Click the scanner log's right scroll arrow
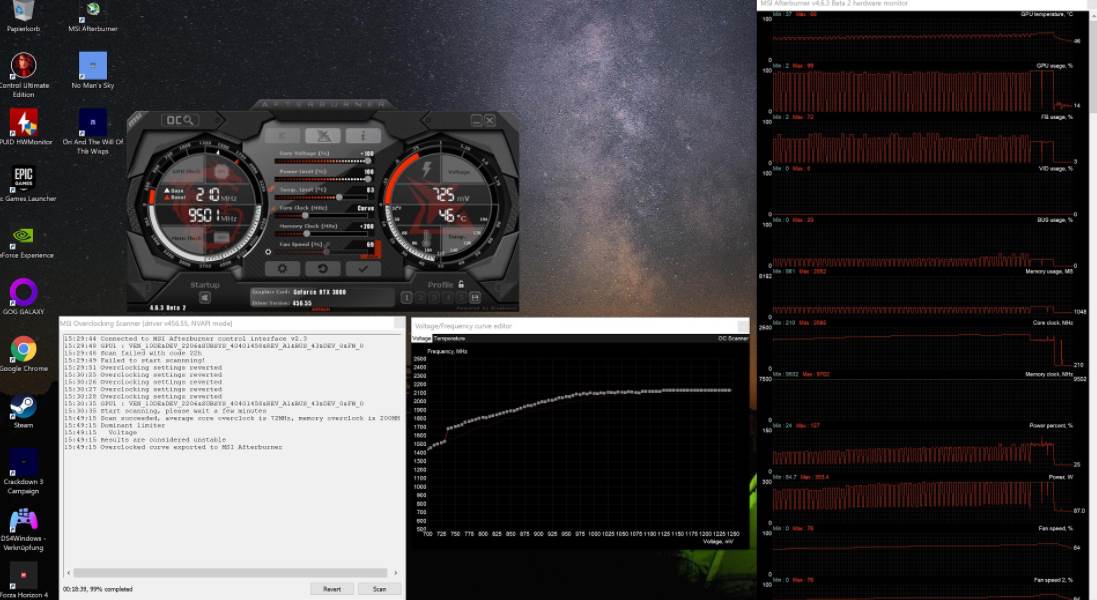The image size is (1097, 600). [395, 573]
